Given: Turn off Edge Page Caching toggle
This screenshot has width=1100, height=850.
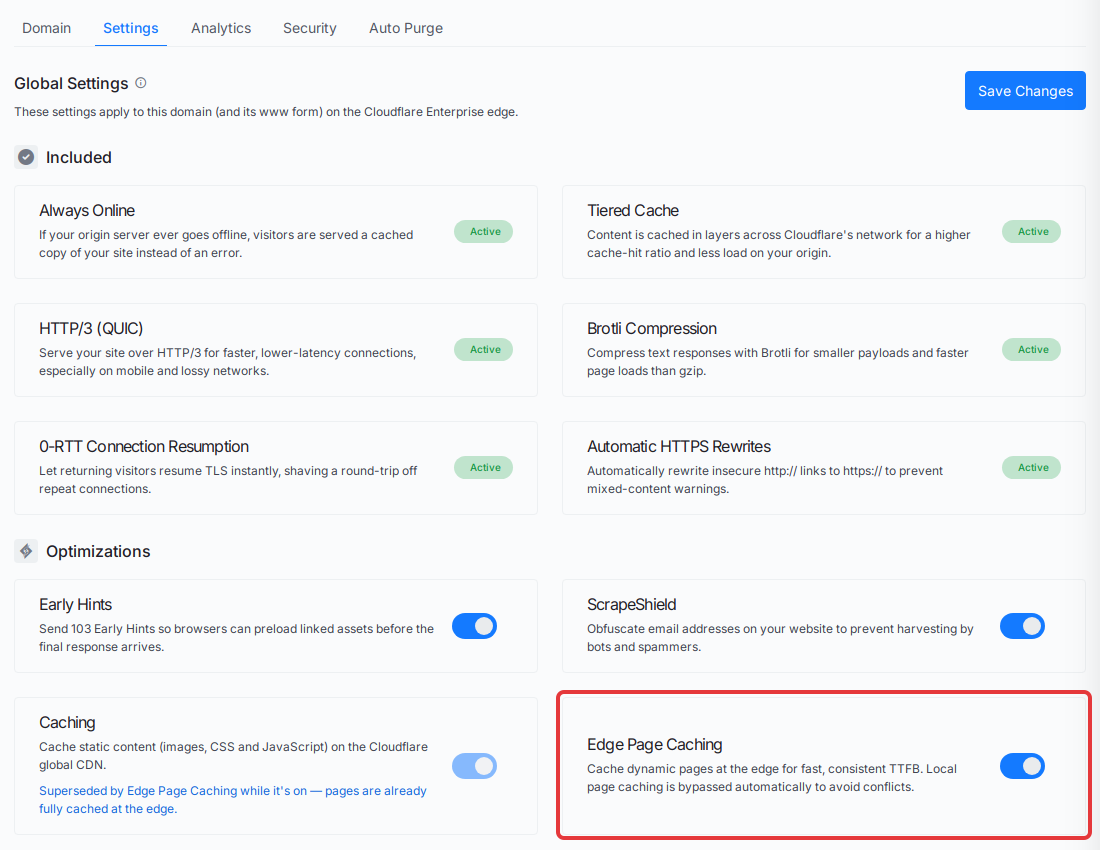Looking at the screenshot, I should point(1022,766).
